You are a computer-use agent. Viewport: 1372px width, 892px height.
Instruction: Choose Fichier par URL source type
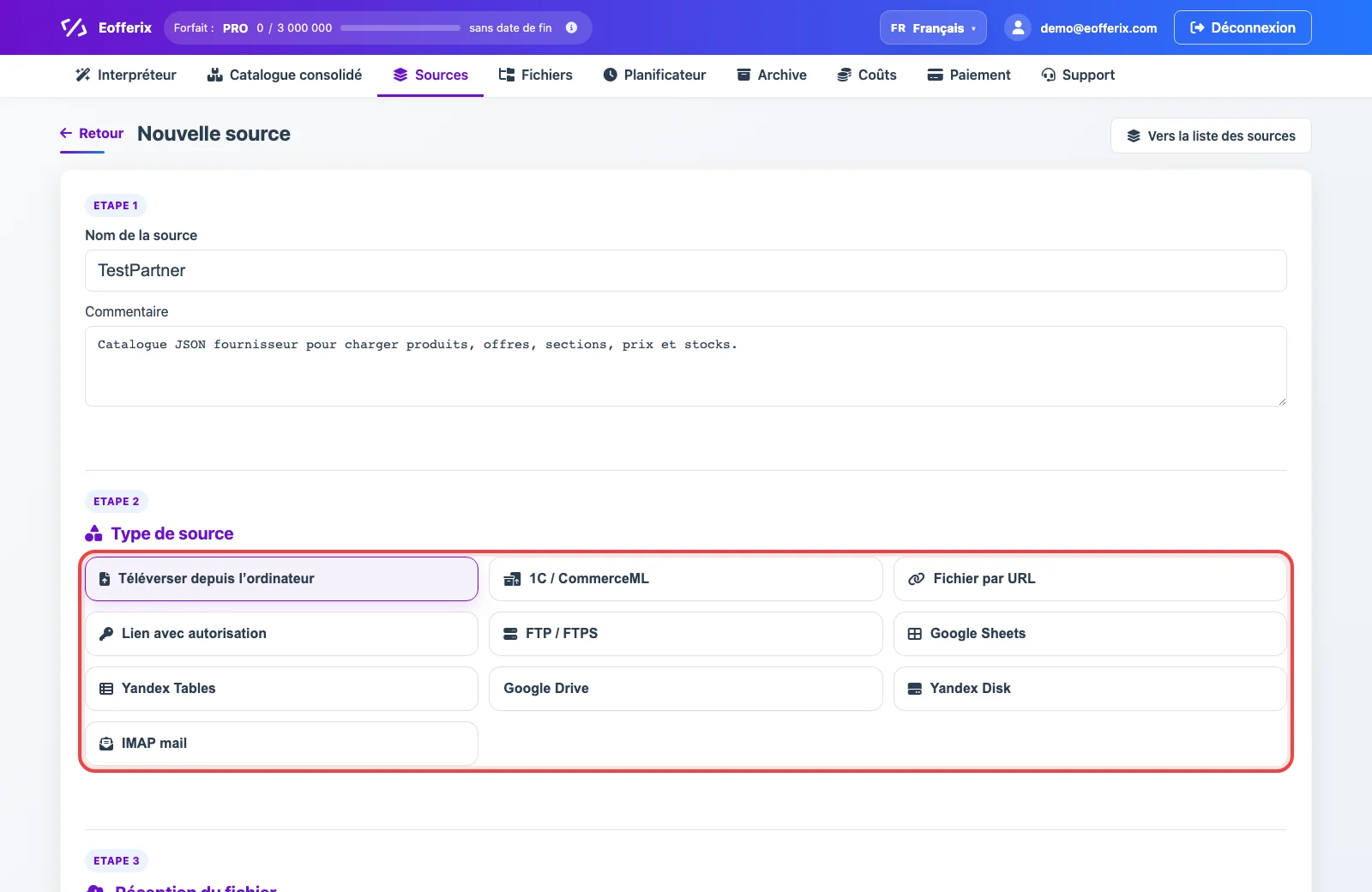coord(1090,579)
